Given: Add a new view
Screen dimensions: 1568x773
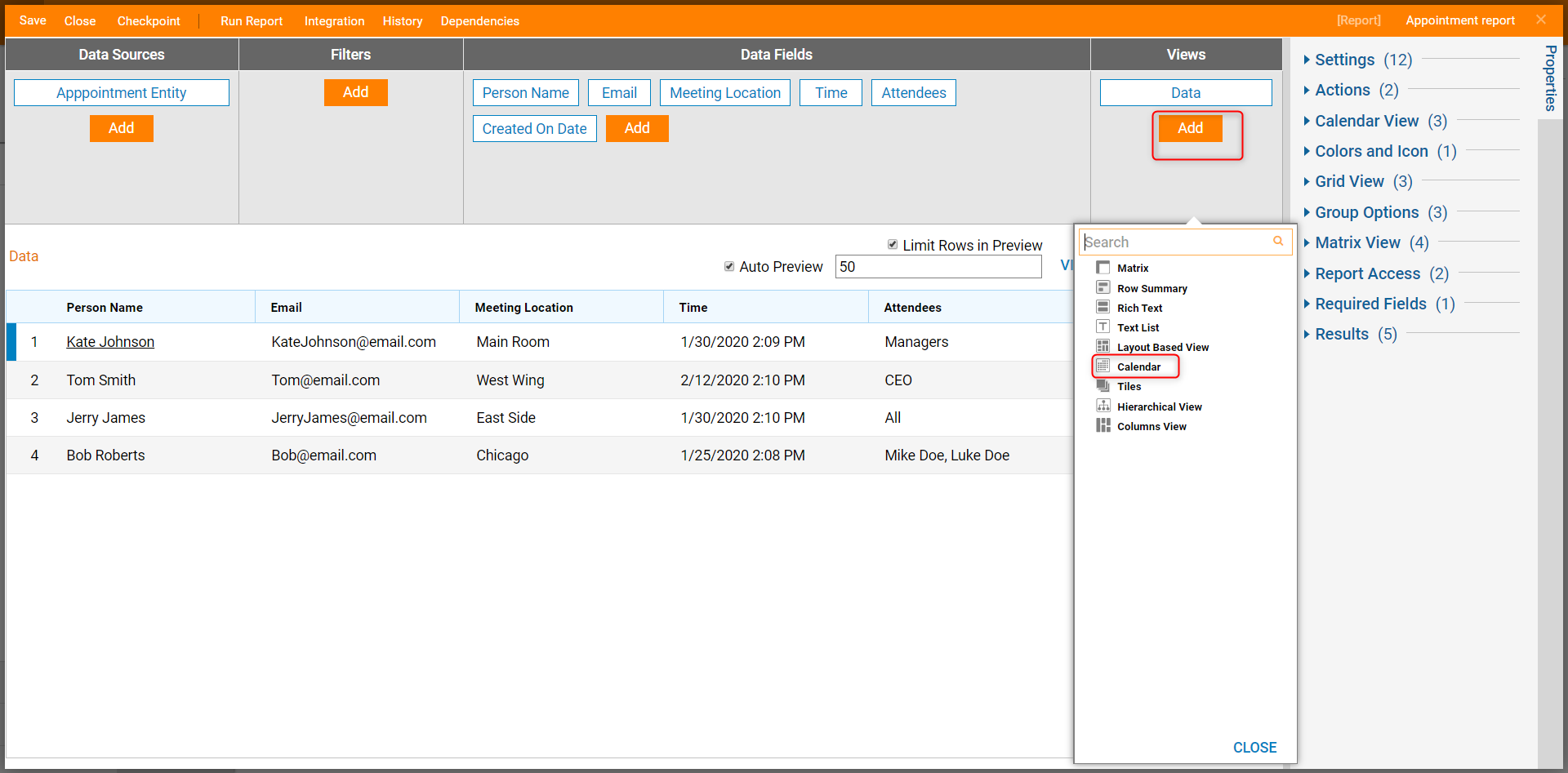Looking at the screenshot, I should tap(1190, 128).
